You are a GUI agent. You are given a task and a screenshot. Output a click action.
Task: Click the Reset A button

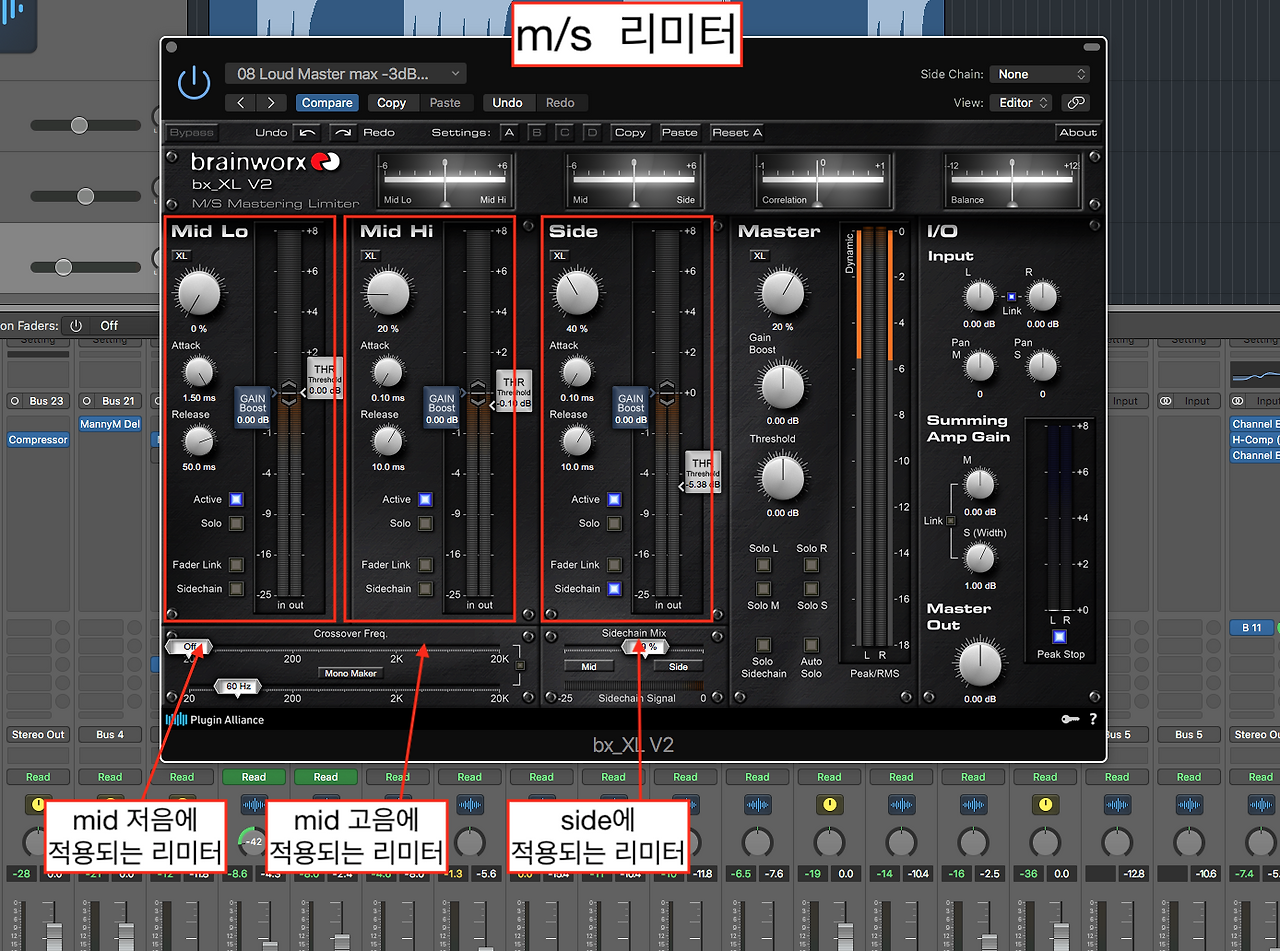click(737, 132)
